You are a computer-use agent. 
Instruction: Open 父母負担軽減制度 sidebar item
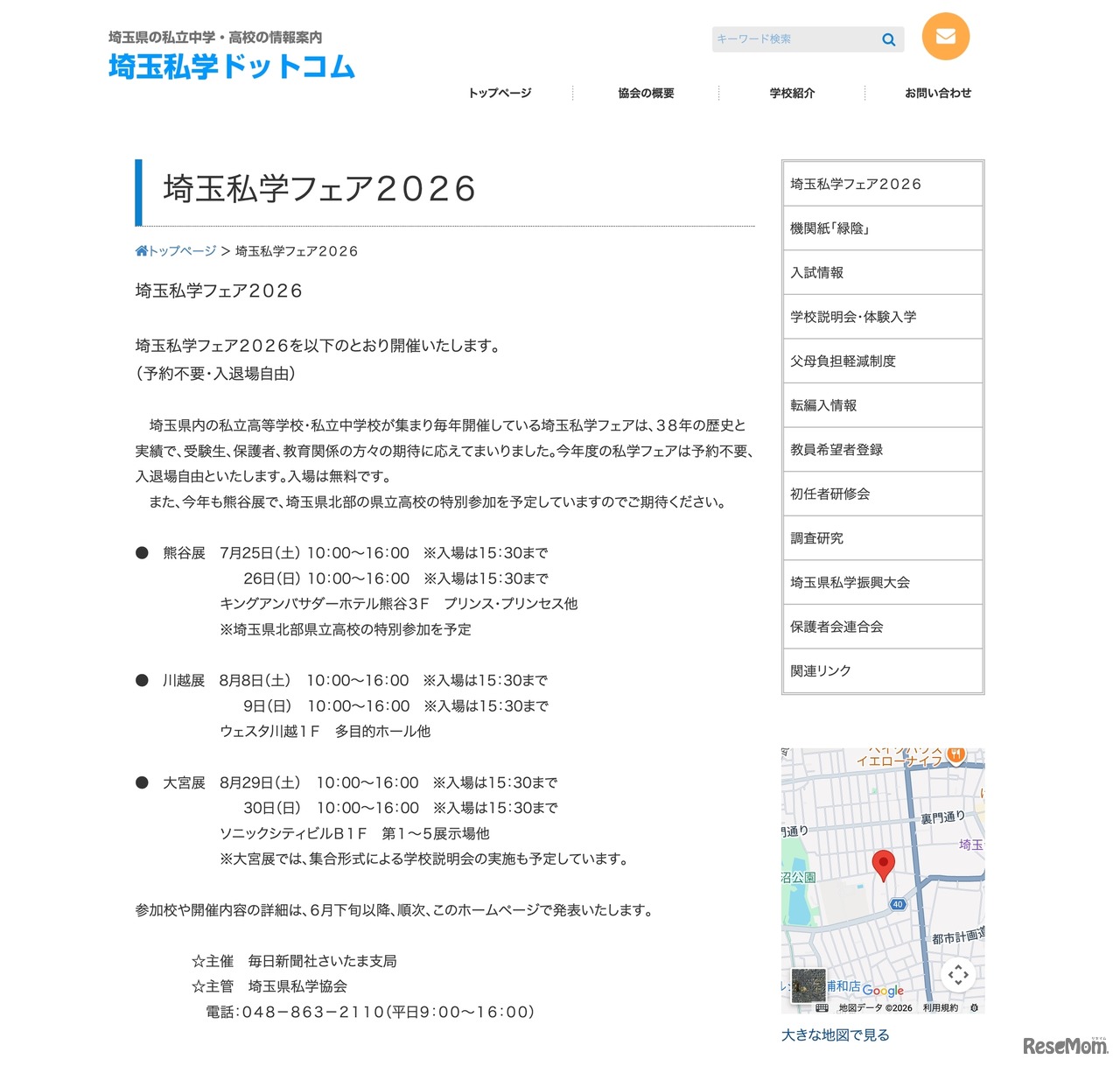click(x=883, y=361)
